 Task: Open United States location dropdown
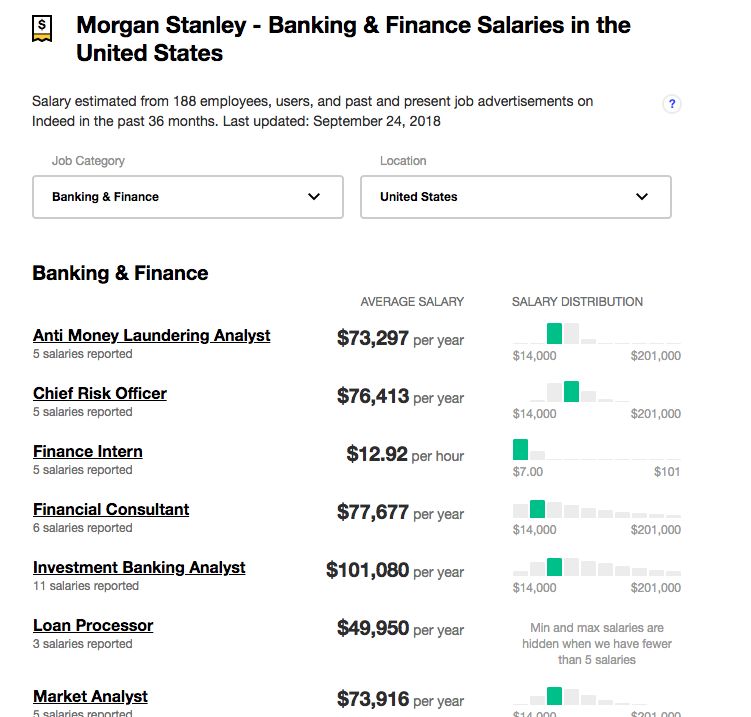click(x=516, y=197)
